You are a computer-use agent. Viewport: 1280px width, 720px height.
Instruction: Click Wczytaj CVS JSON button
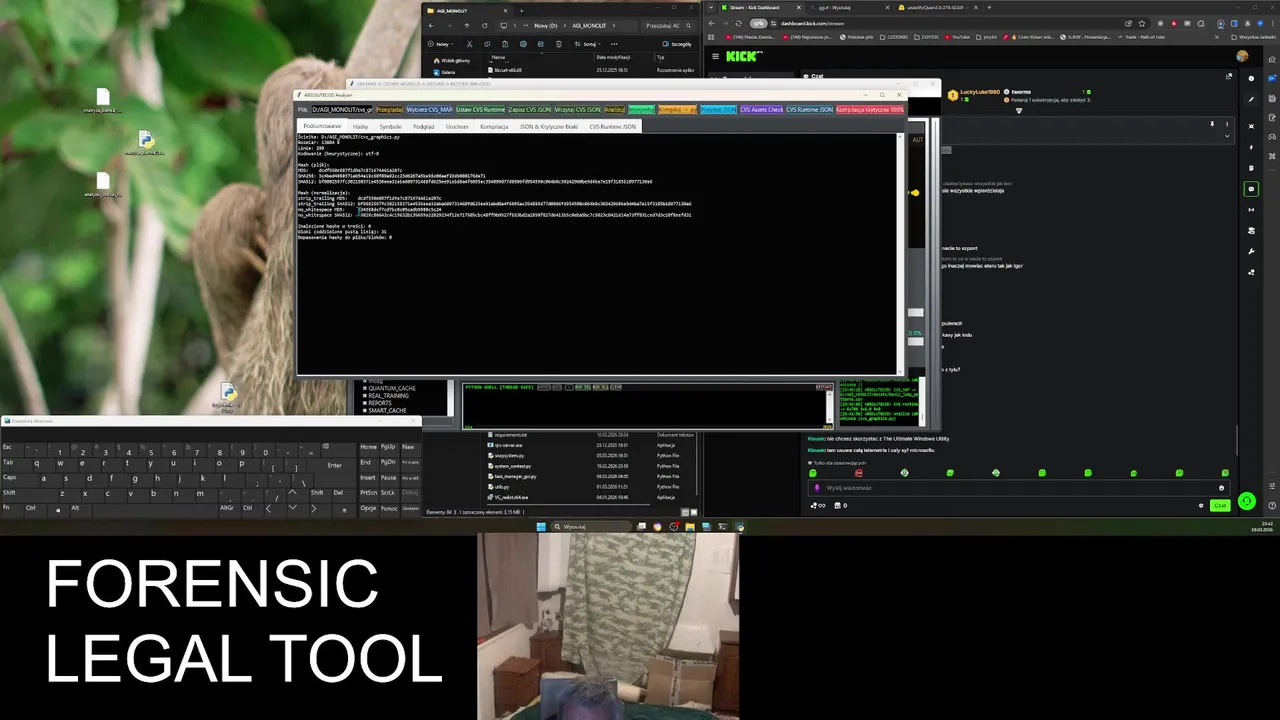click(578, 109)
